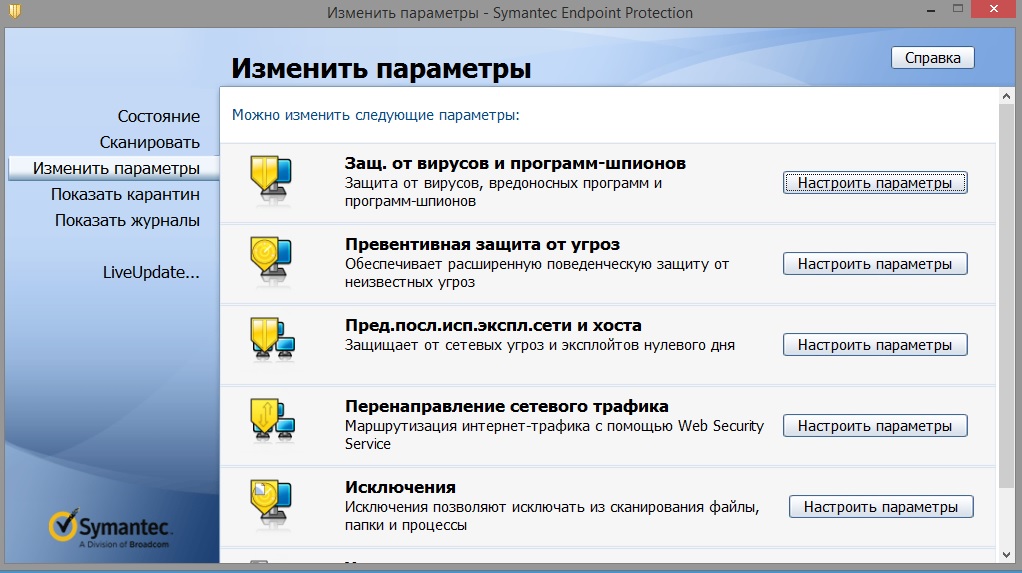Open Показать журналы in sidebar
The image size is (1022, 573).
coord(127,220)
